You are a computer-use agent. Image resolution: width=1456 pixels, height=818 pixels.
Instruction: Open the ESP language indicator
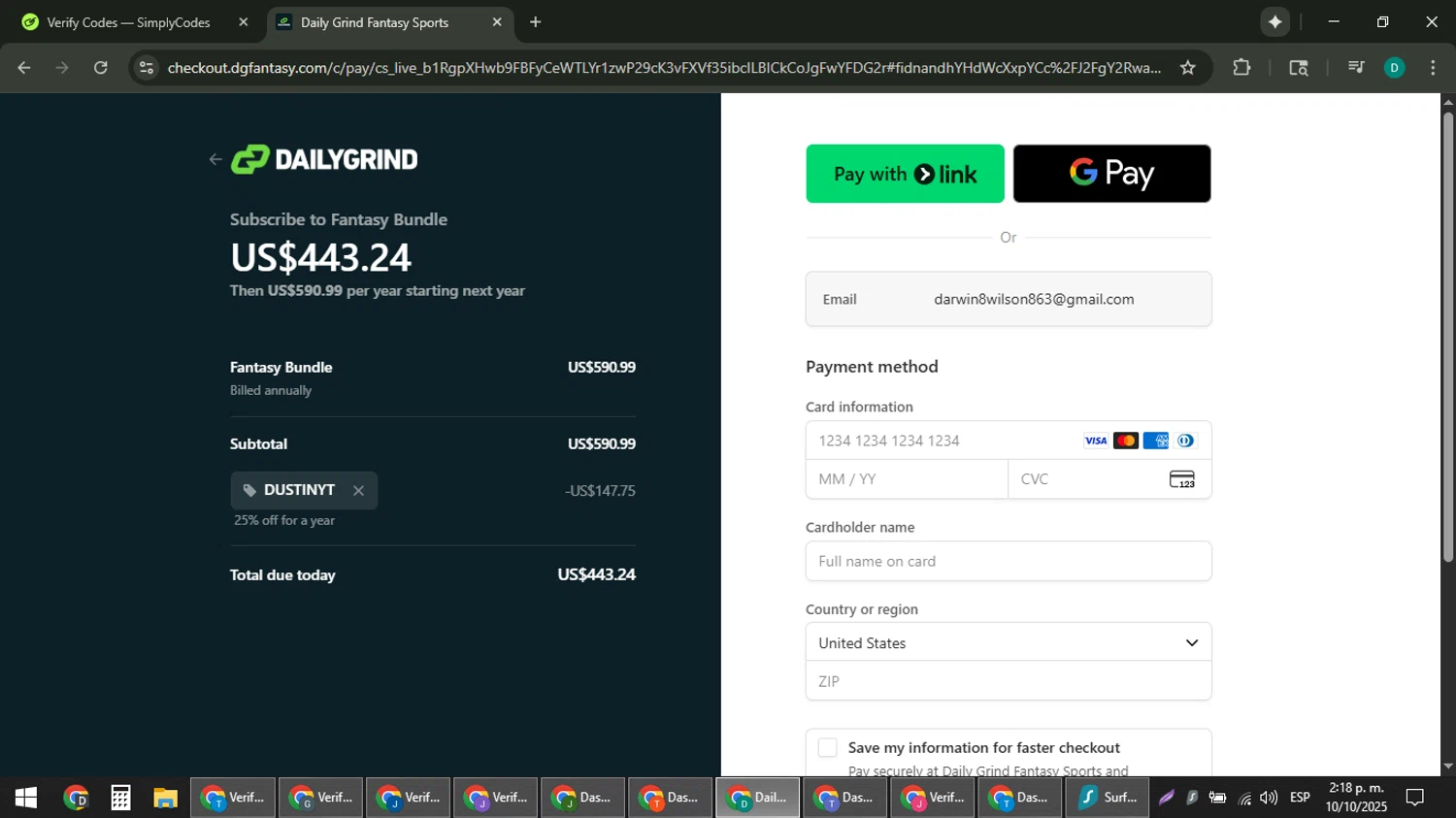coord(1300,798)
